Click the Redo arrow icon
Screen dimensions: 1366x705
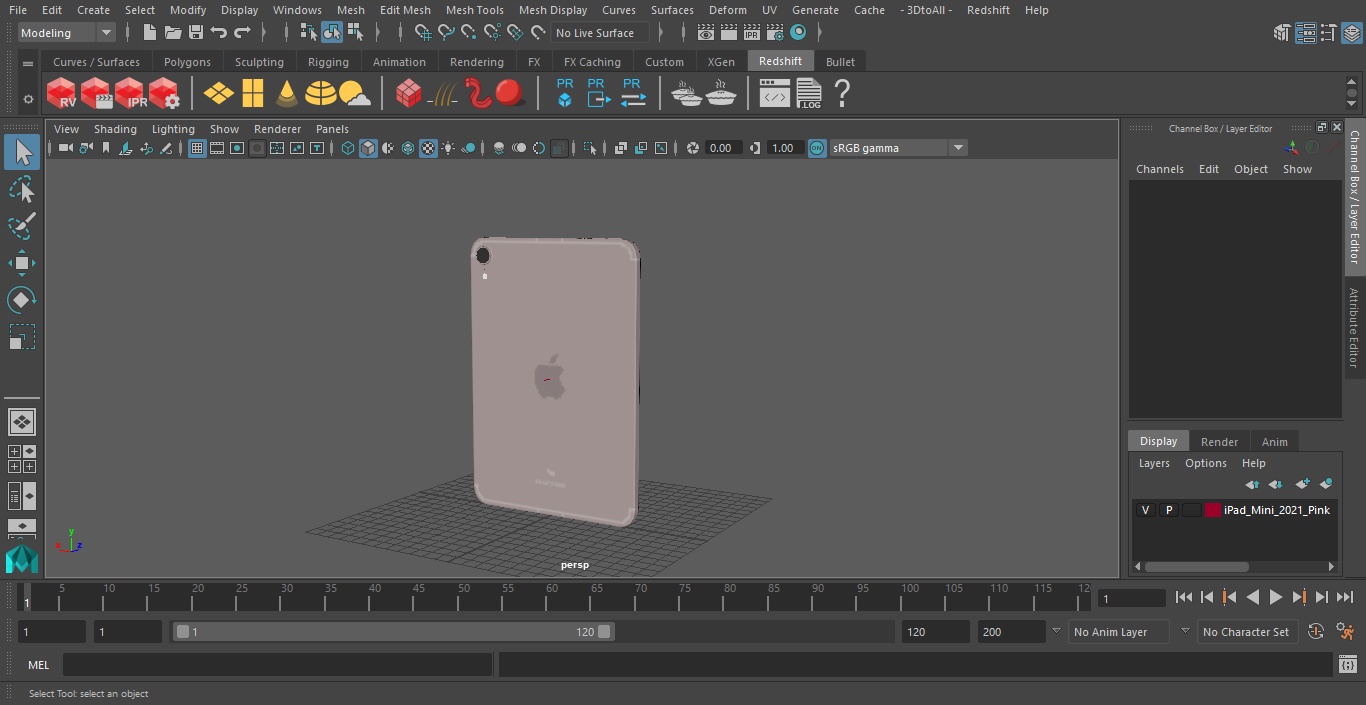[242, 33]
